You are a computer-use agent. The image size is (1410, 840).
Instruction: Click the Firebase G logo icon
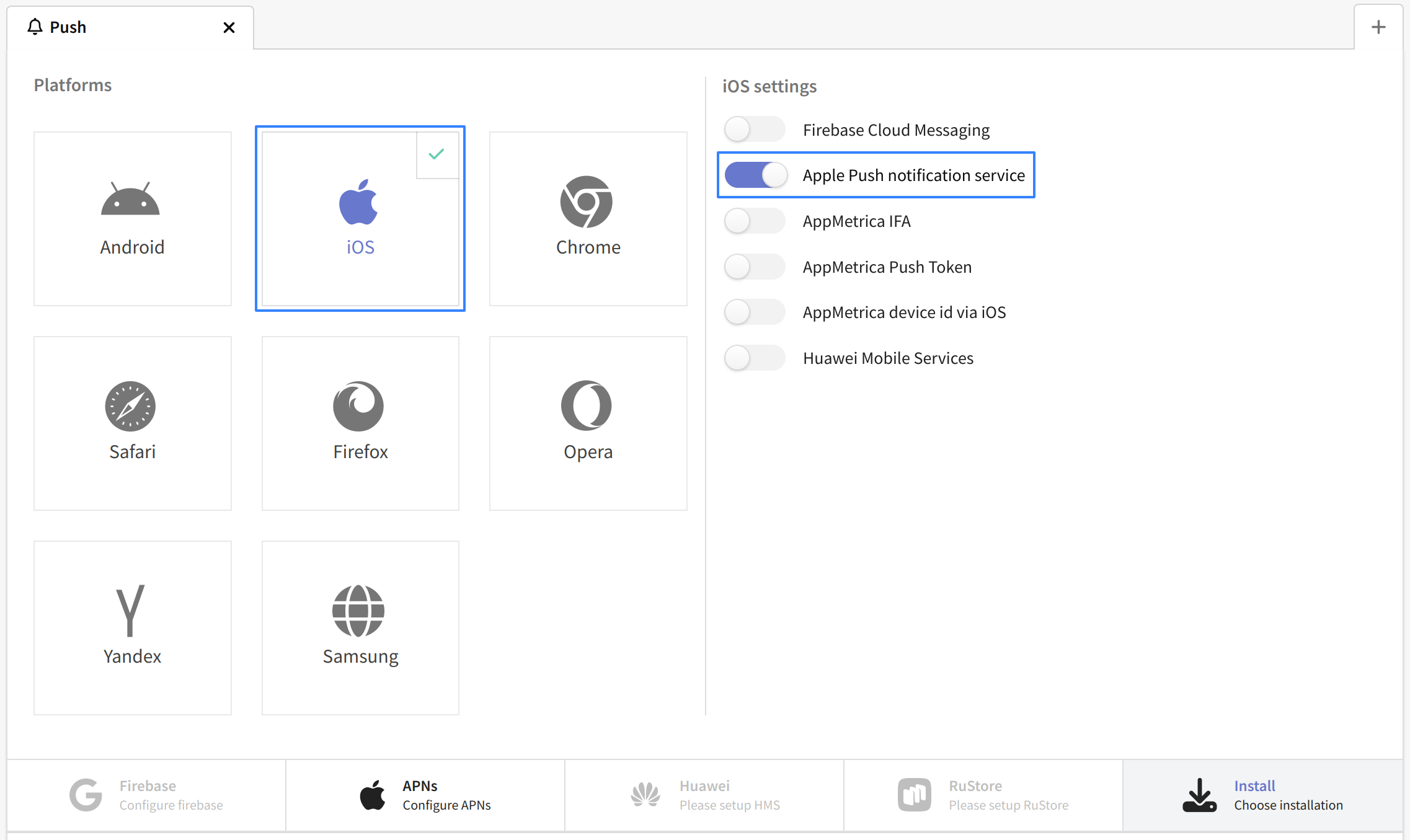point(86,795)
